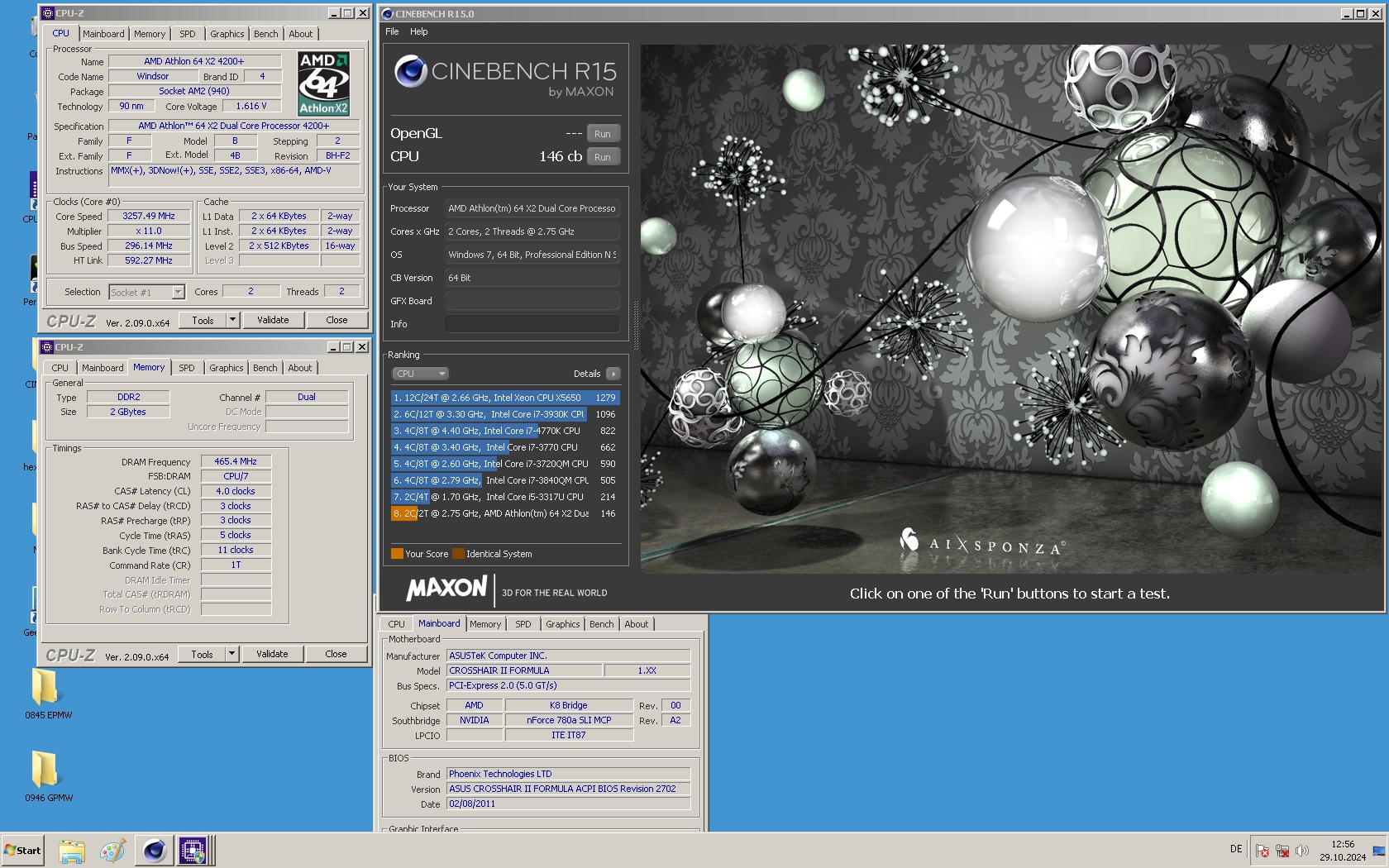The image size is (1389, 868).
Task: Click the Start button on the taskbar
Action: click(x=22, y=850)
